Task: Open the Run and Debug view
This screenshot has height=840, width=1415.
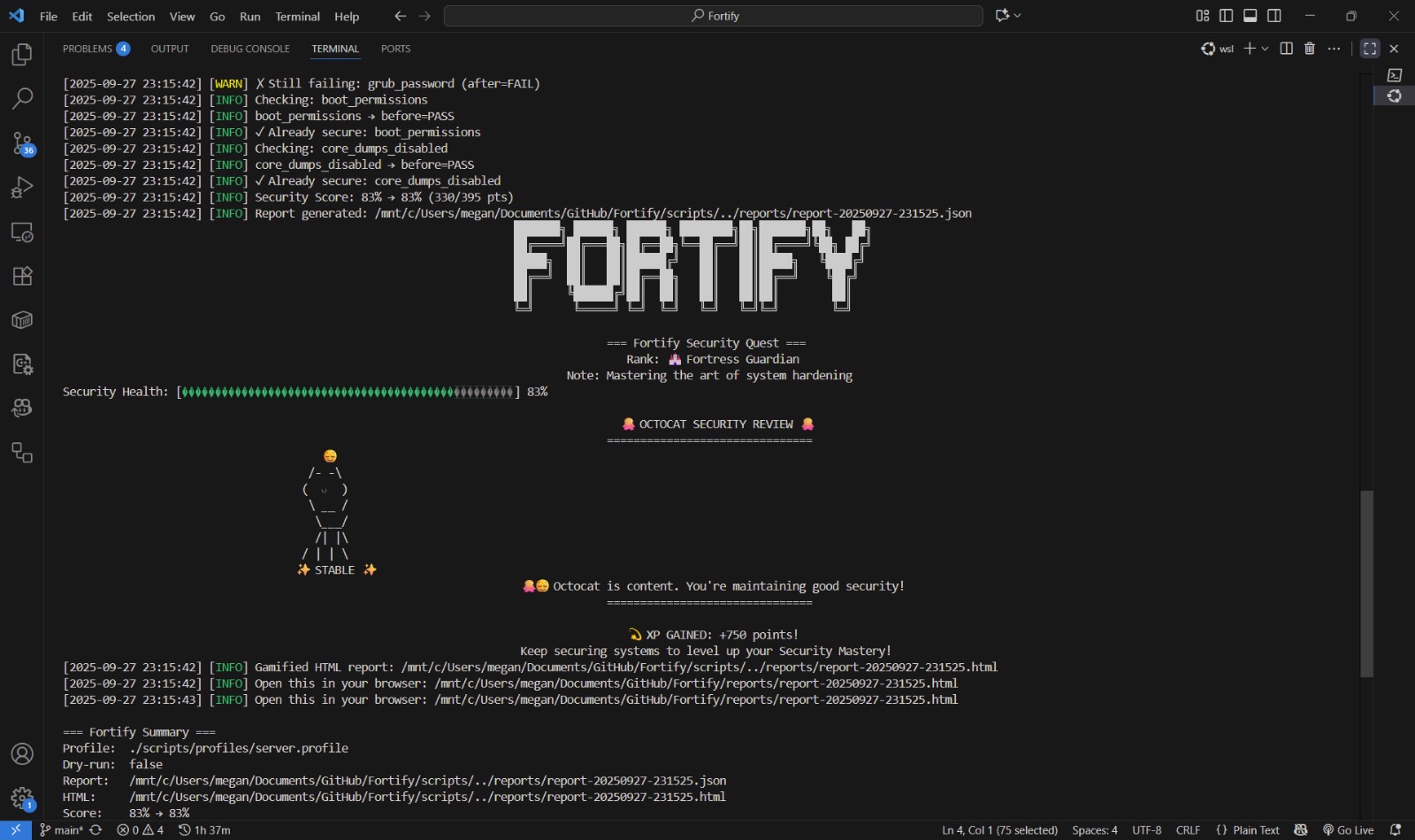Action: point(22,187)
